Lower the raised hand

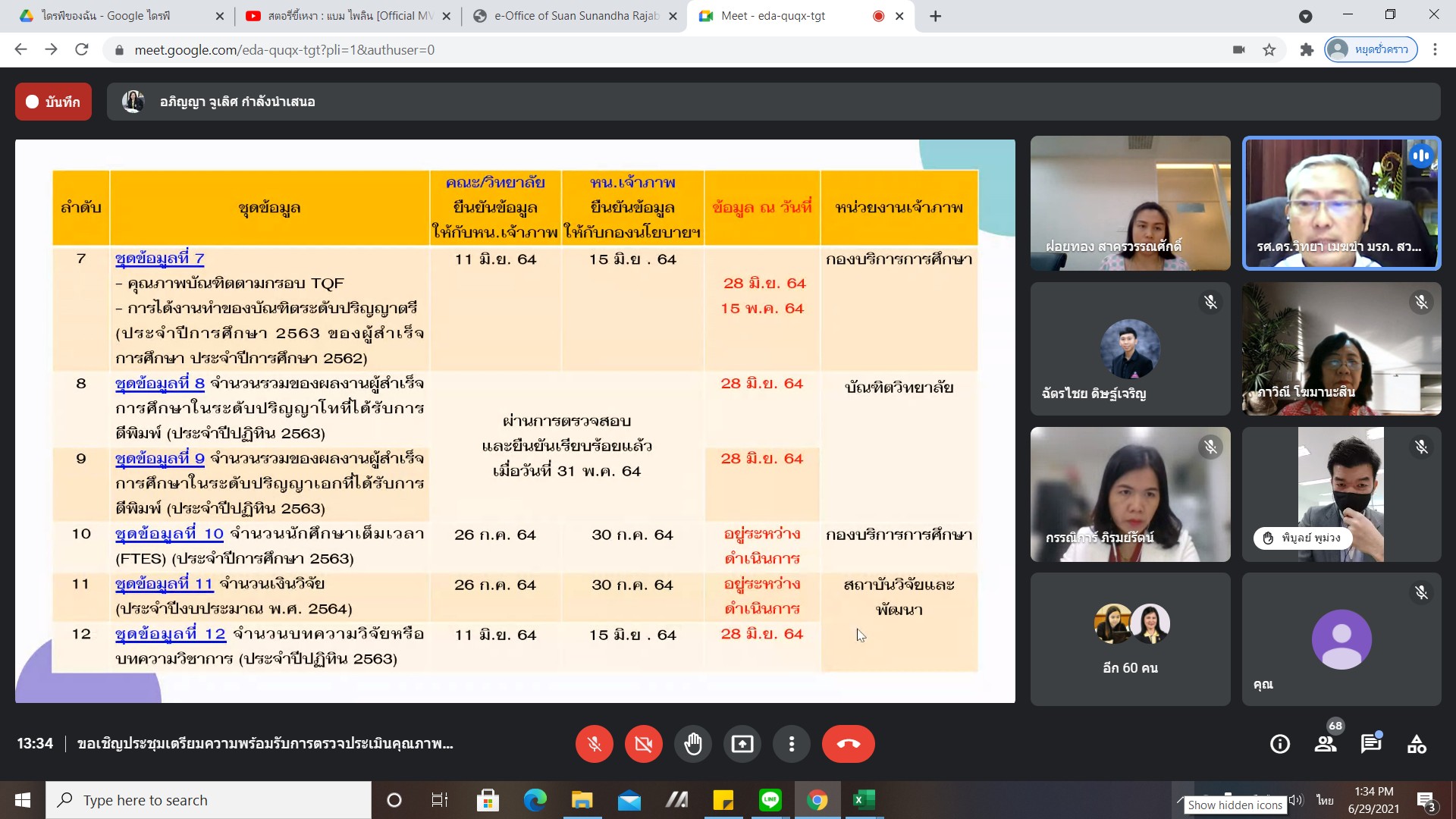tap(693, 744)
